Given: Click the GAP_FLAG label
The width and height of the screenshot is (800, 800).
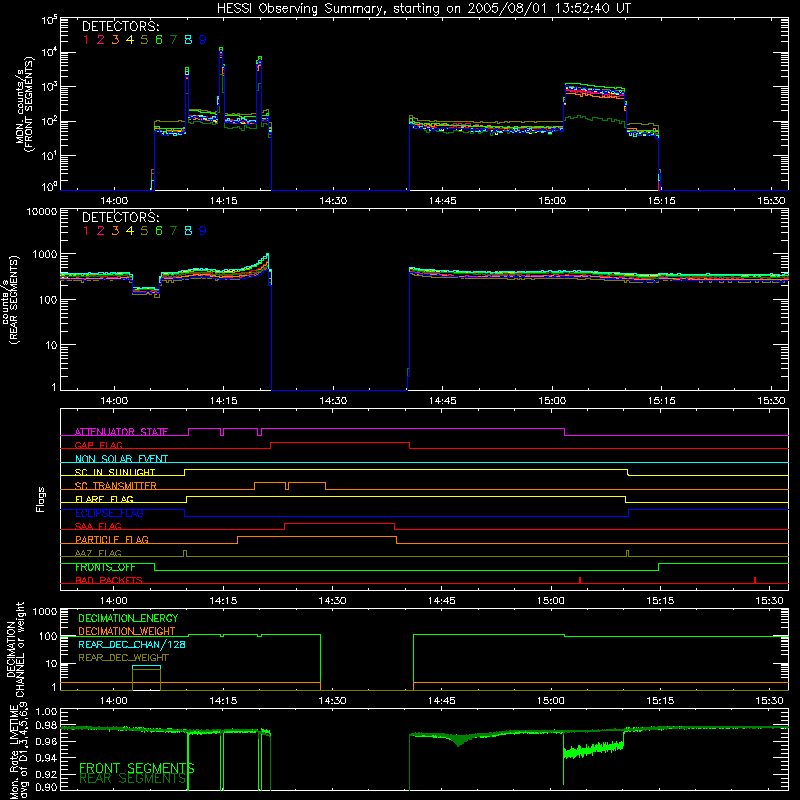Looking at the screenshot, I should click(98, 445).
